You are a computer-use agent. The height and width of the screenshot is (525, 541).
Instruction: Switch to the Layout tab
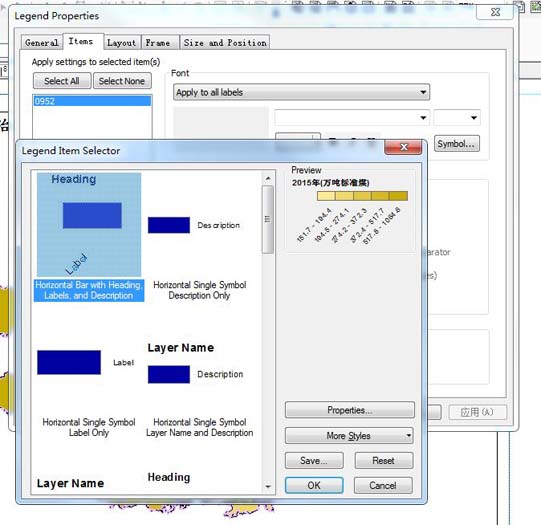122,43
